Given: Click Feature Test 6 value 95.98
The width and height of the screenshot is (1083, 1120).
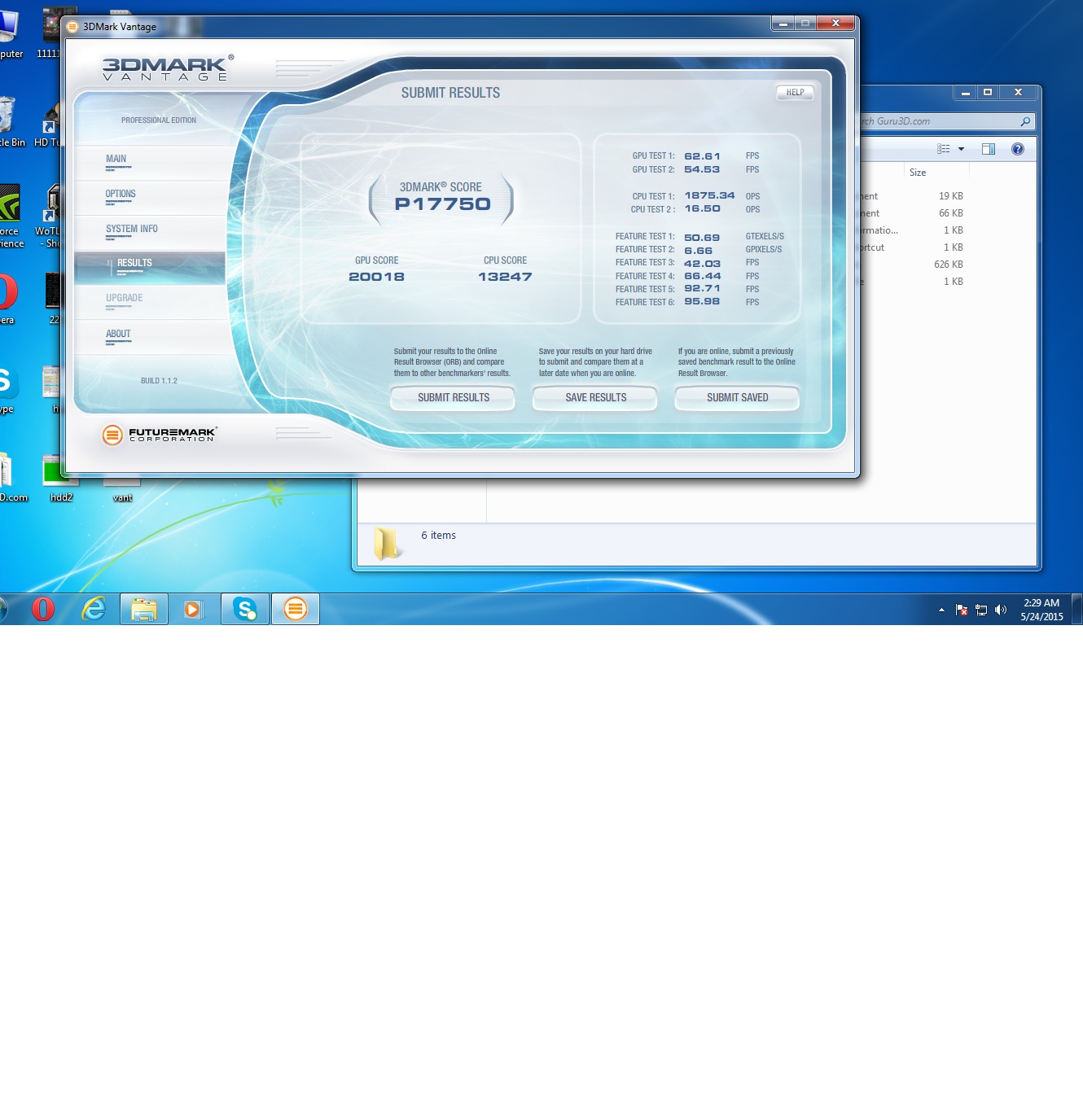Looking at the screenshot, I should (x=702, y=301).
